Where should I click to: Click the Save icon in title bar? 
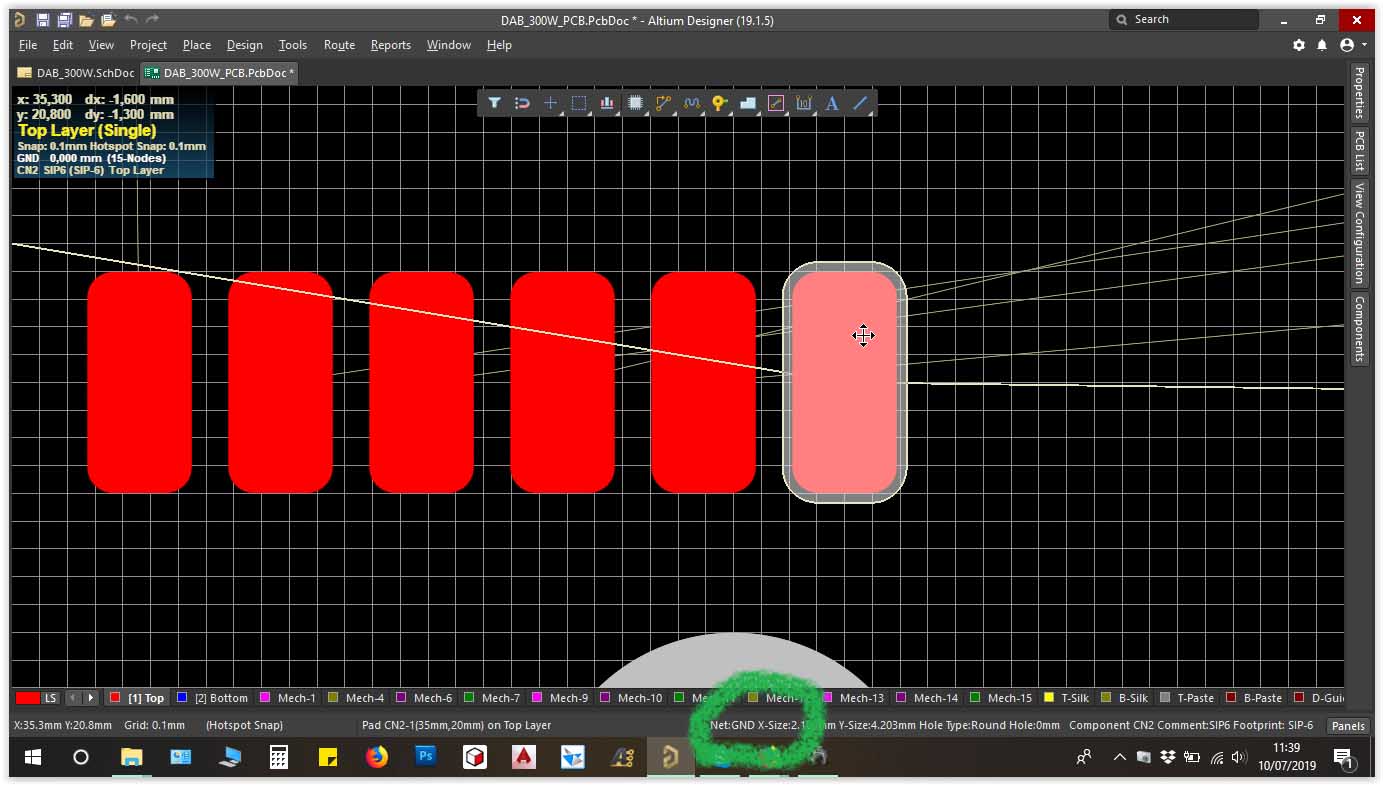[x=42, y=20]
